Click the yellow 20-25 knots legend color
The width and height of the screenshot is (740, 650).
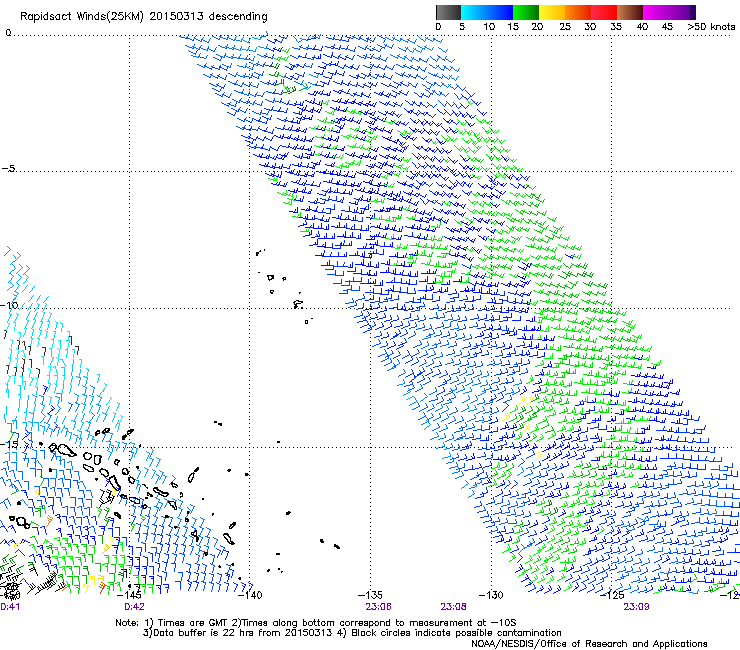tap(552, 12)
